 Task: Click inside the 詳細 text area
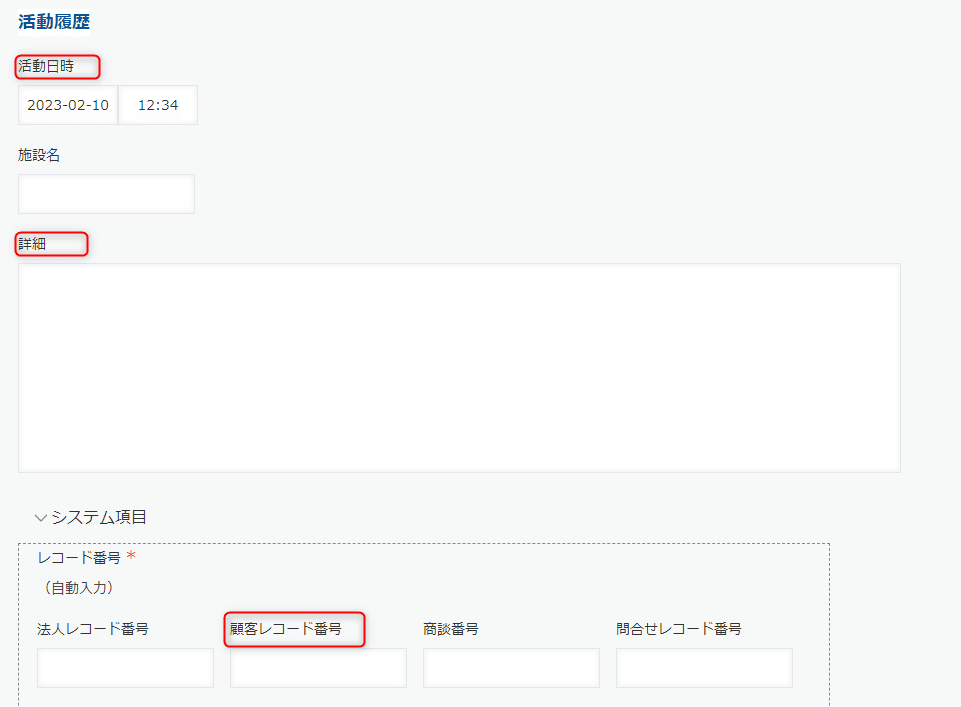click(x=459, y=368)
